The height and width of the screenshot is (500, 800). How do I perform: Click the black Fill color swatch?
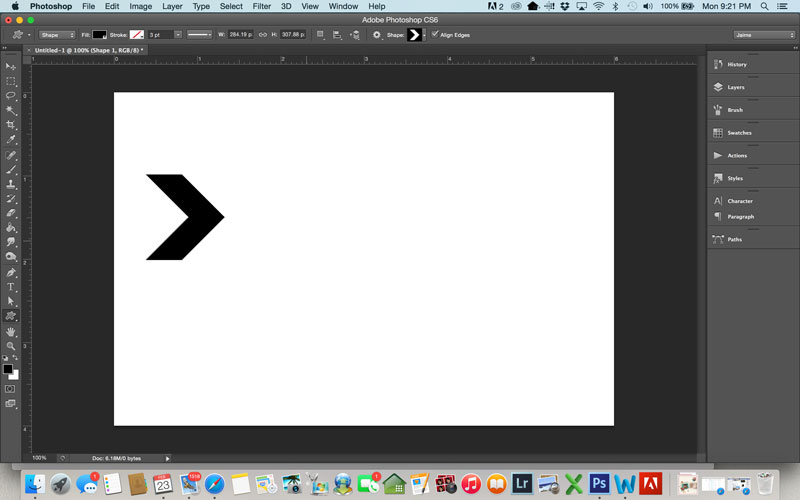pyautogui.click(x=100, y=35)
